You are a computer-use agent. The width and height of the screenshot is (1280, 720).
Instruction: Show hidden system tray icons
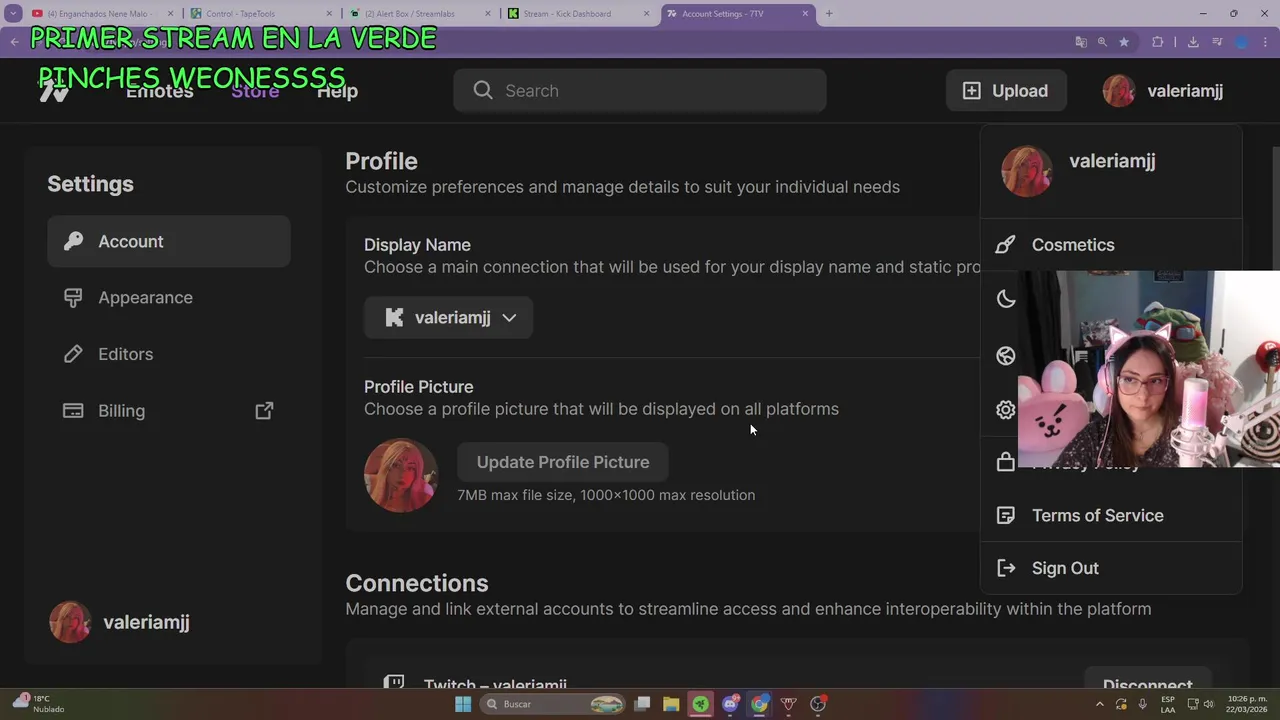pos(1101,704)
